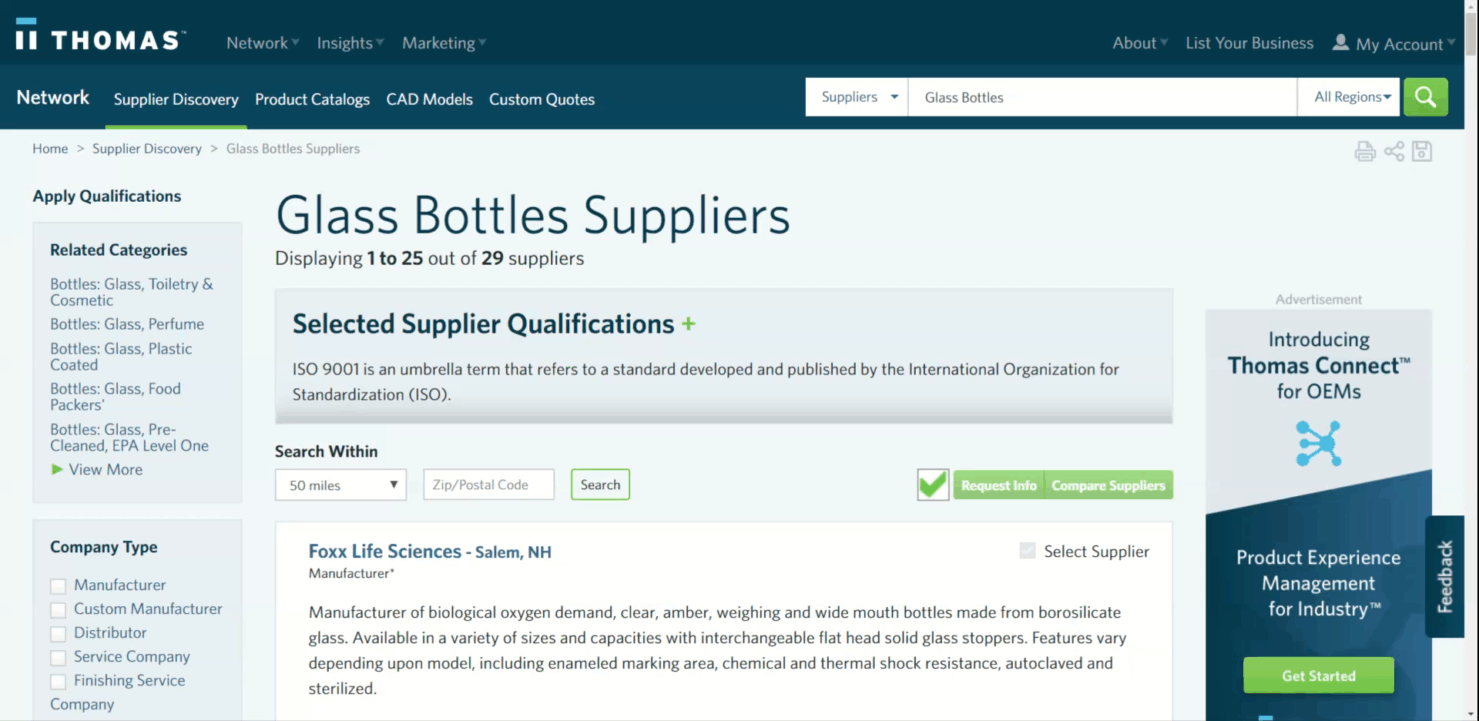The height and width of the screenshot is (721, 1479).
Task: Open the Suppliers search type dropdown
Action: coord(857,97)
